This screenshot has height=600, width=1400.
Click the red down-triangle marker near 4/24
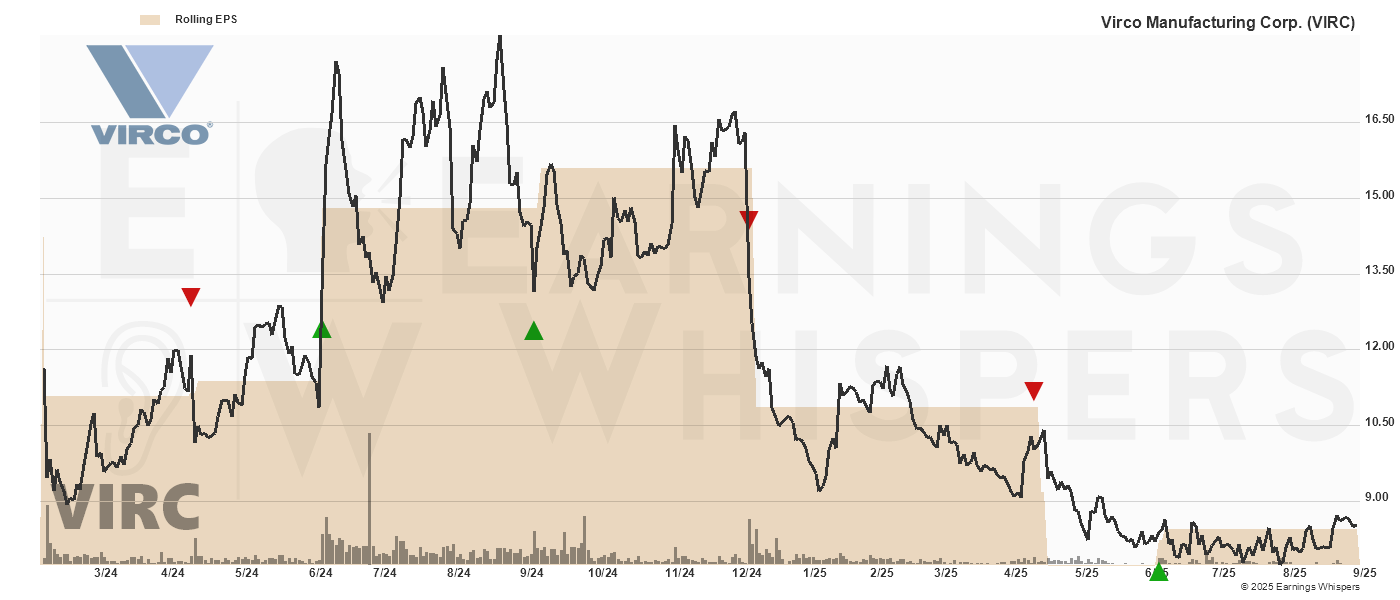pos(191,297)
